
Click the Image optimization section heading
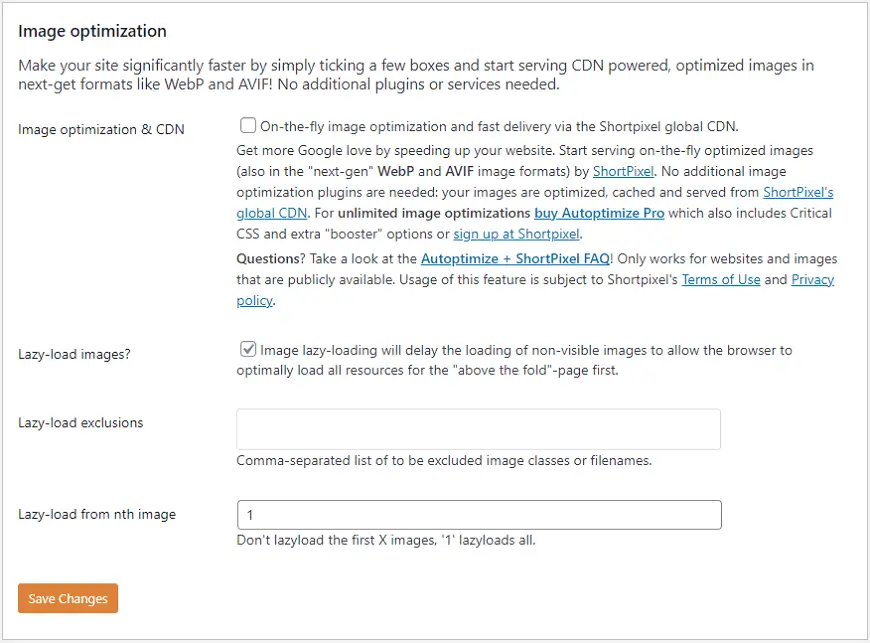point(92,32)
